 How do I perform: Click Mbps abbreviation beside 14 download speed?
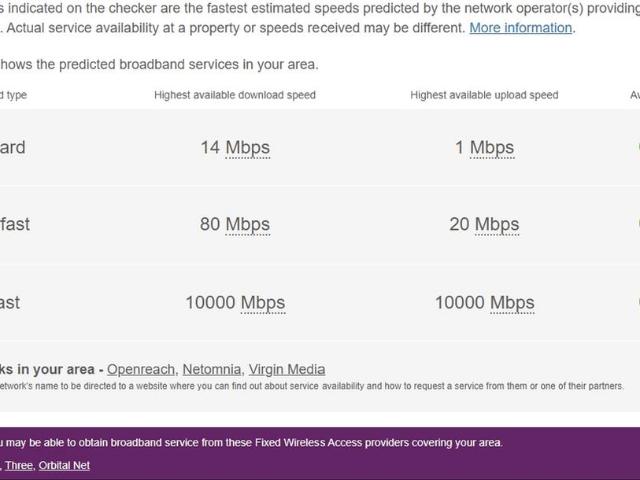[x=247, y=148]
